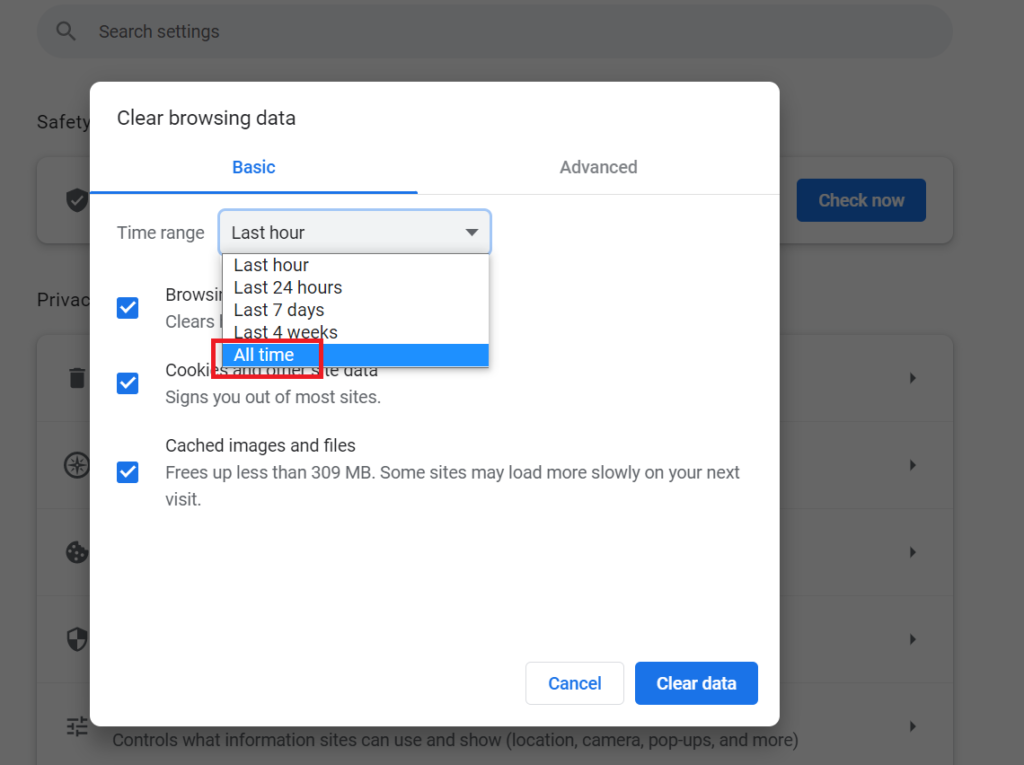Click the compass-style icon in settings list

point(77,465)
